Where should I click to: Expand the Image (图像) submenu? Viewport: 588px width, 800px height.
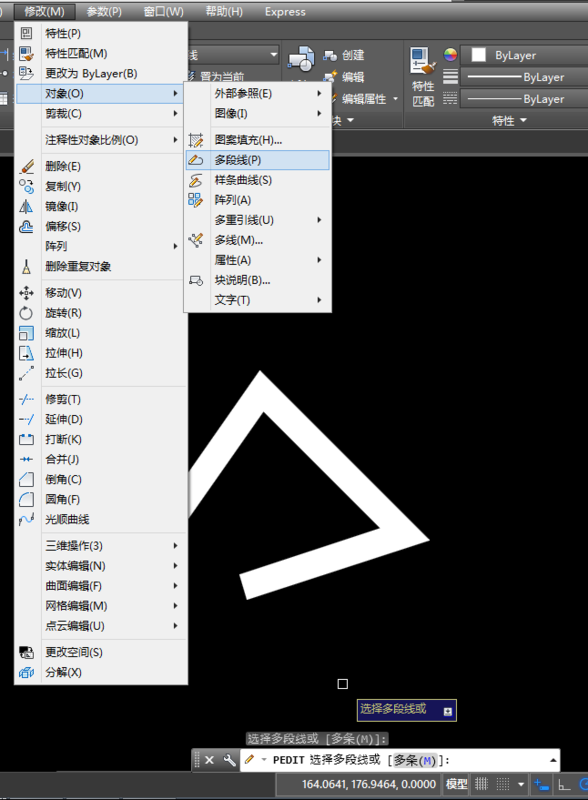(x=257, y=113)
